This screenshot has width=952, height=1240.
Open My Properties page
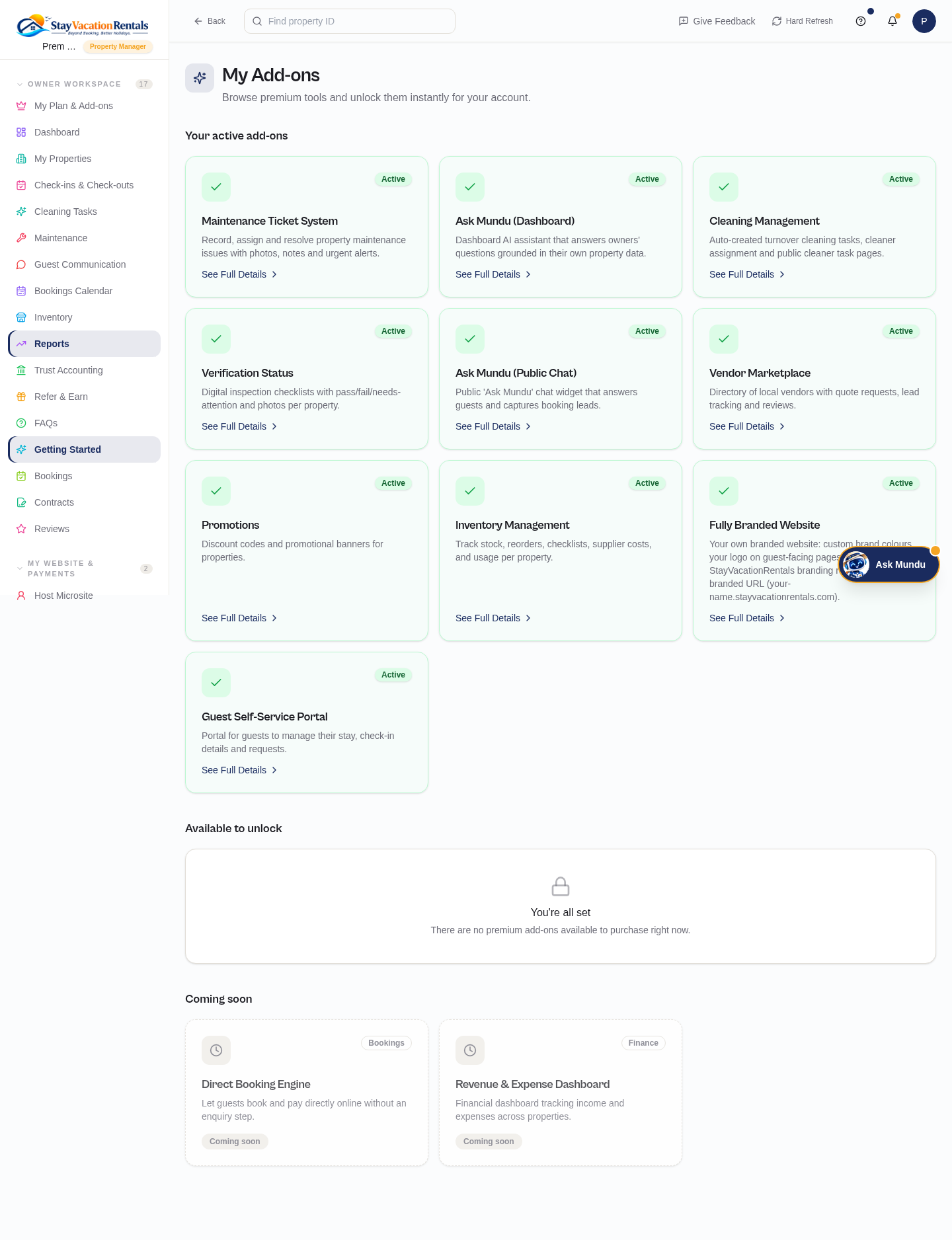[x=84, y=159]
